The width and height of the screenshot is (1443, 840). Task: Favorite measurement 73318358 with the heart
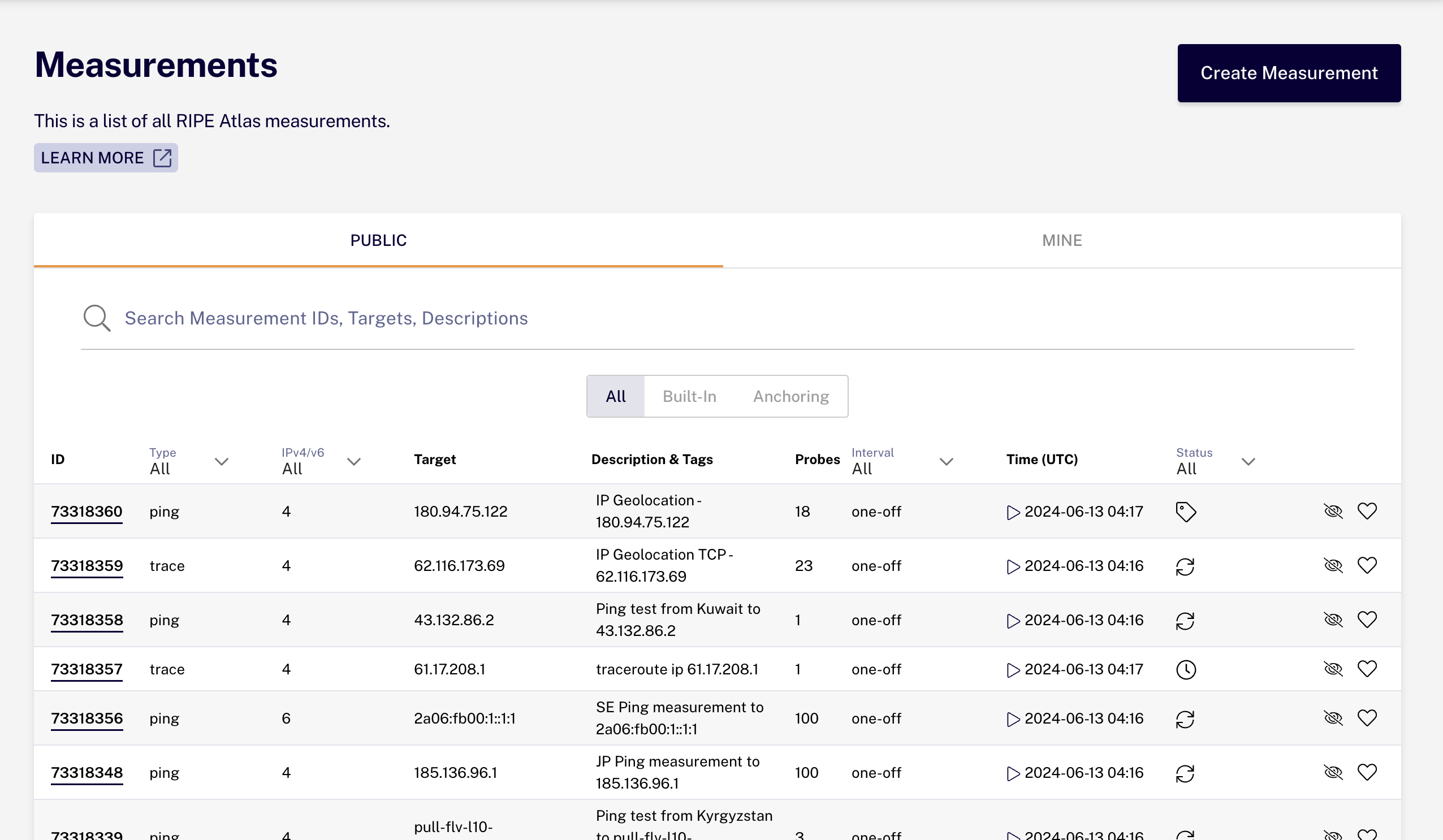pos(1367,620)
